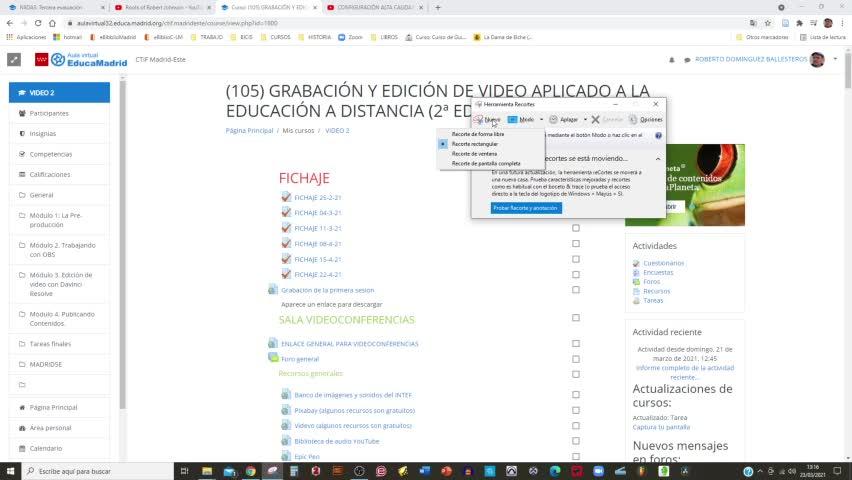Viewport: 852px width, 480px height.
Task: Open 'Grabación de la primera sesión' link
Action: 328,290
